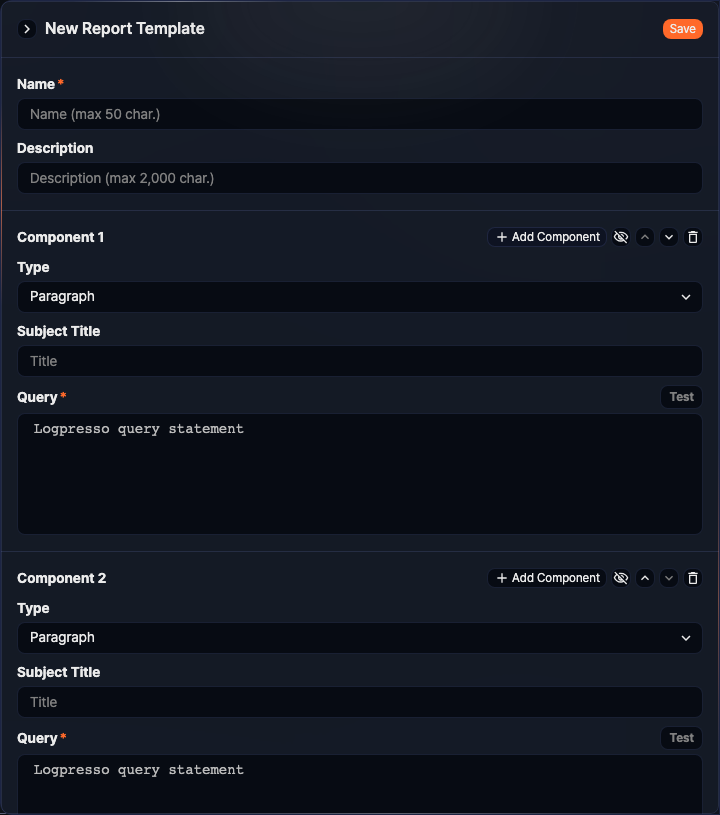Viewport: 720px width, 815px height.
Task: Click the New Report Template header title
Action: click(124, 29)
